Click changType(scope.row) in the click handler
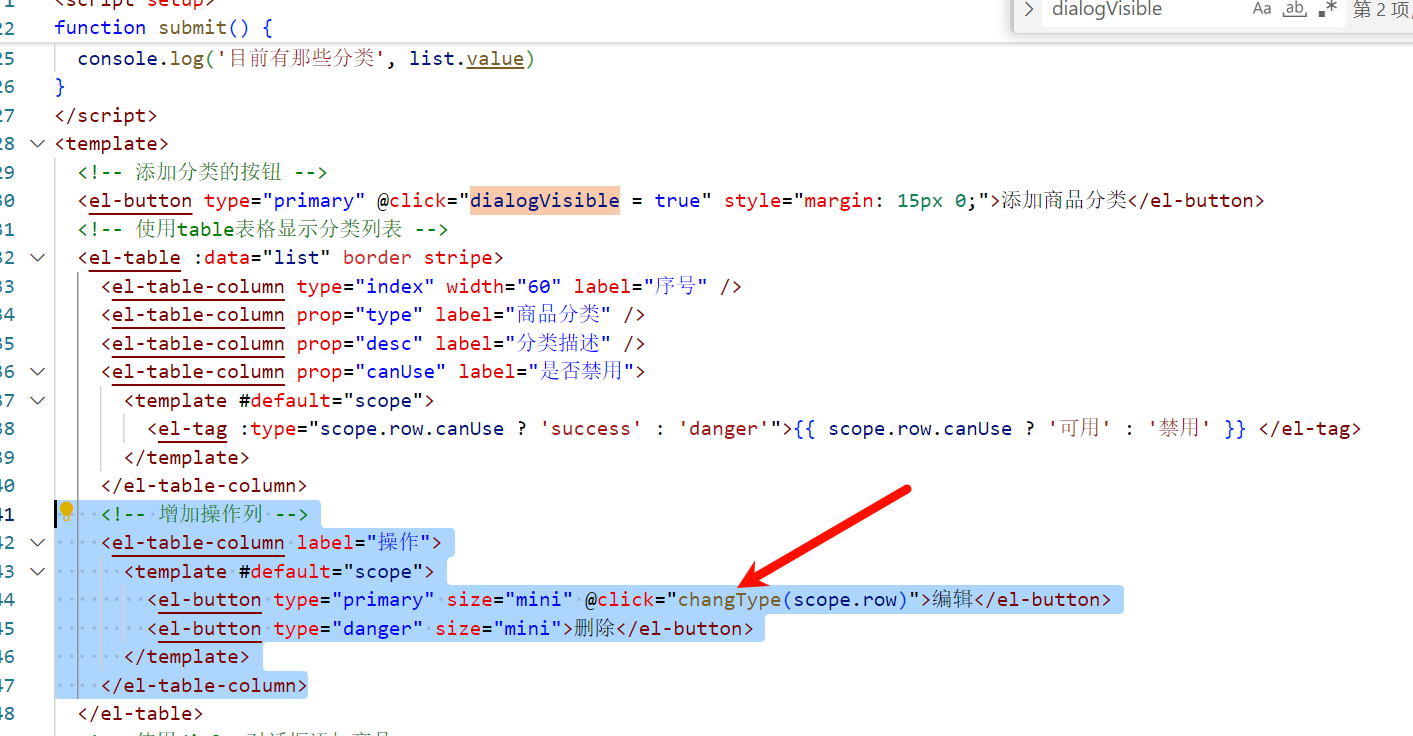Viewport: 1413px width, 736px height. pos(791,599)
